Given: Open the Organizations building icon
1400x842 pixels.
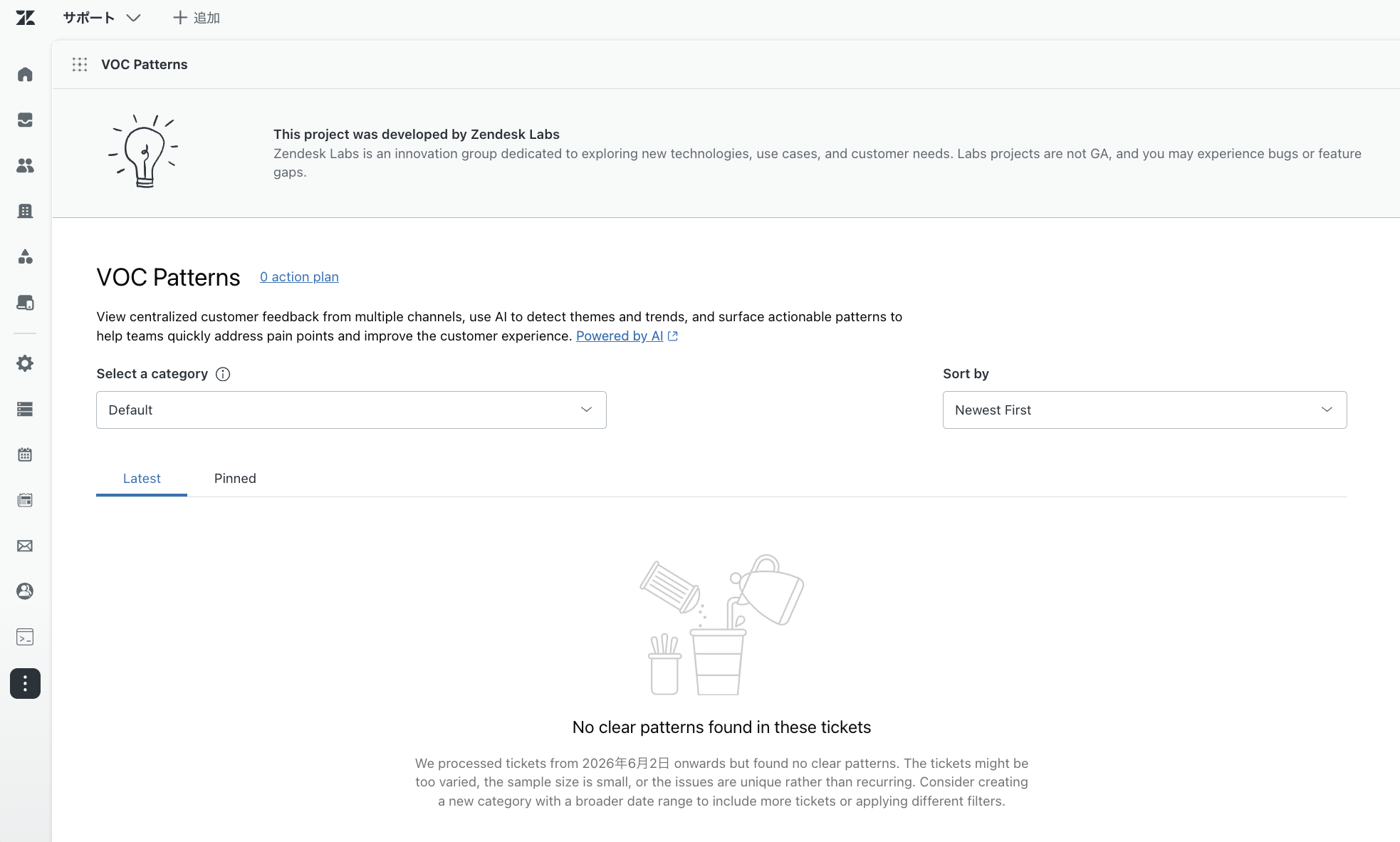Looking at the screenshot, I should [25, 211].
